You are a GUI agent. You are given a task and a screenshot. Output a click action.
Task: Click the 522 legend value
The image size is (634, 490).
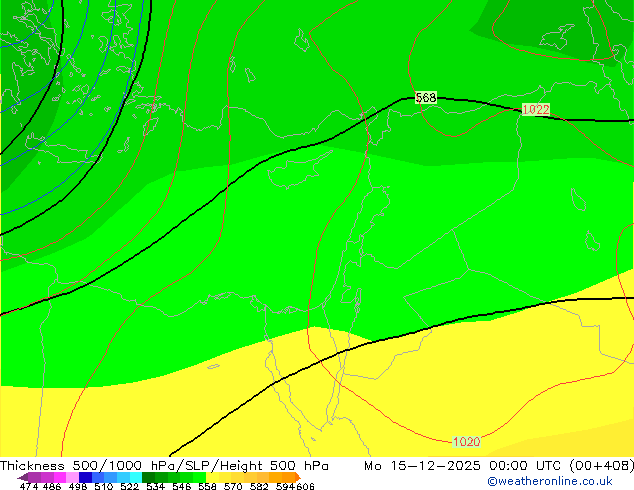129,486
